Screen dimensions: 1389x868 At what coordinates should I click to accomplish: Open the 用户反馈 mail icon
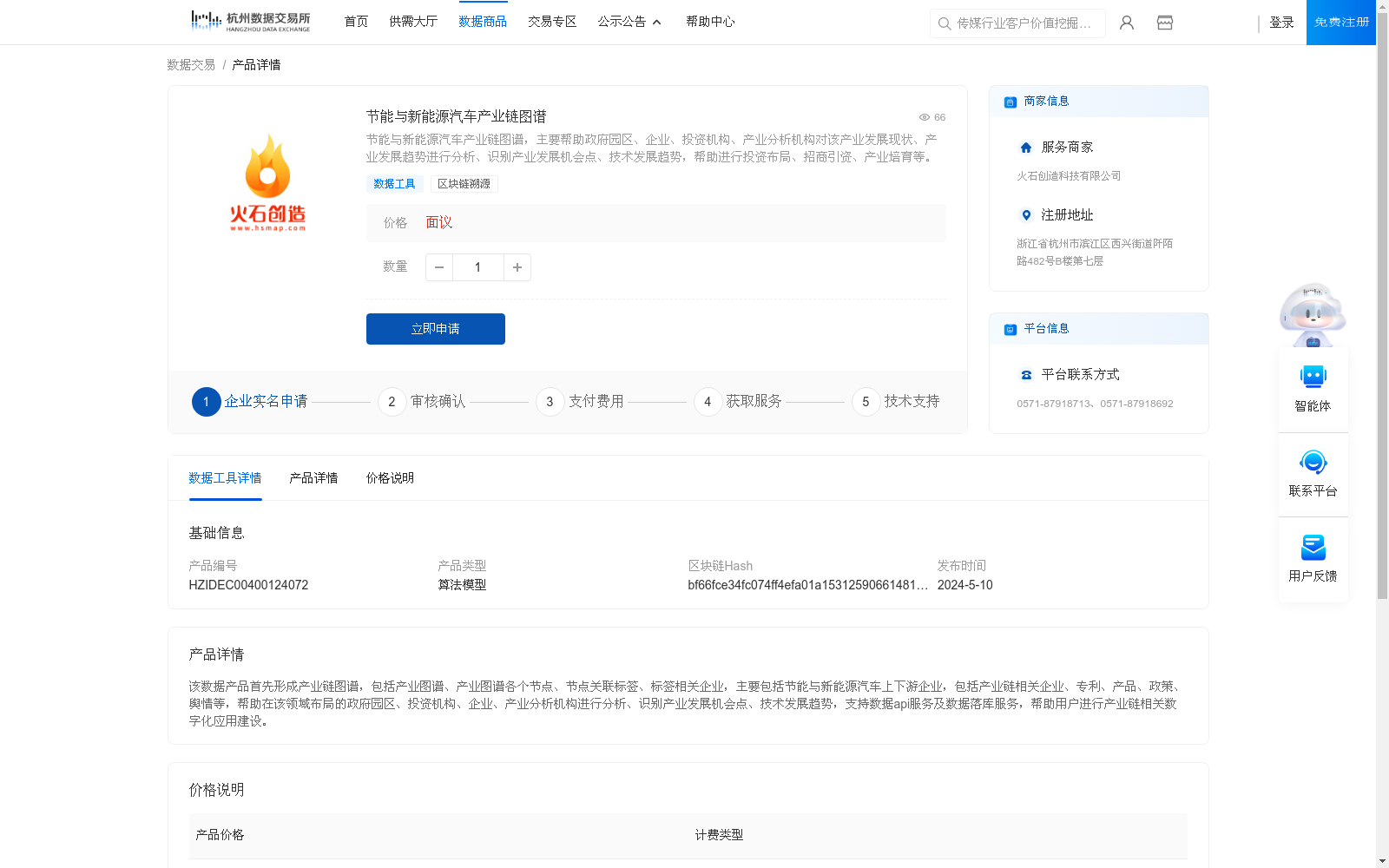[1313, 547]
